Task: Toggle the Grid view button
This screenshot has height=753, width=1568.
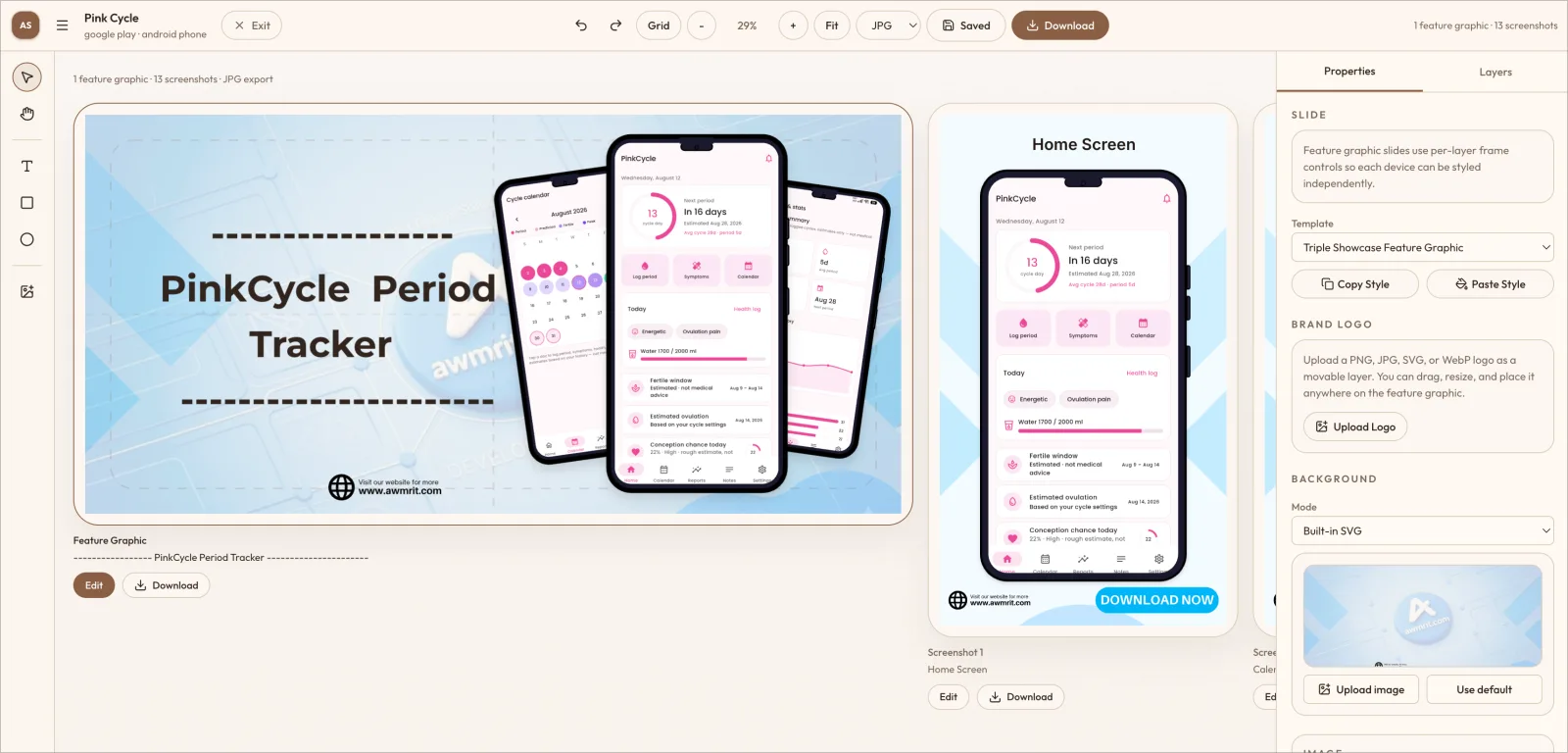Action: click(659, 25)
